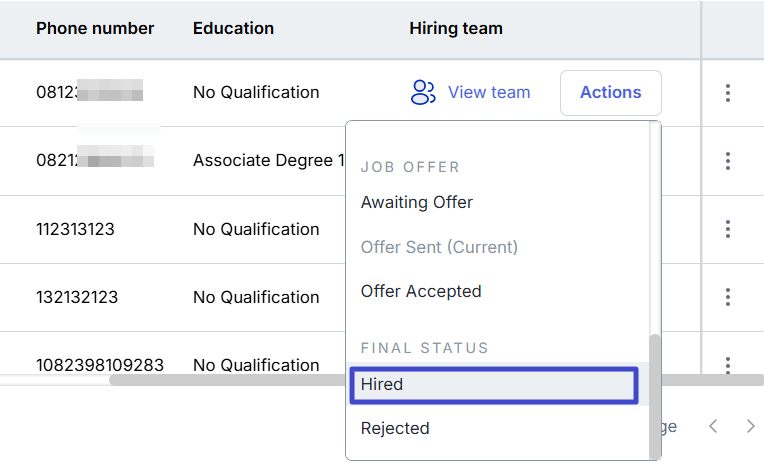Viewport: 764px width, 470px height.
Task: Open three-dot menu for the Associate Degree row
Action: coord(727,161)
